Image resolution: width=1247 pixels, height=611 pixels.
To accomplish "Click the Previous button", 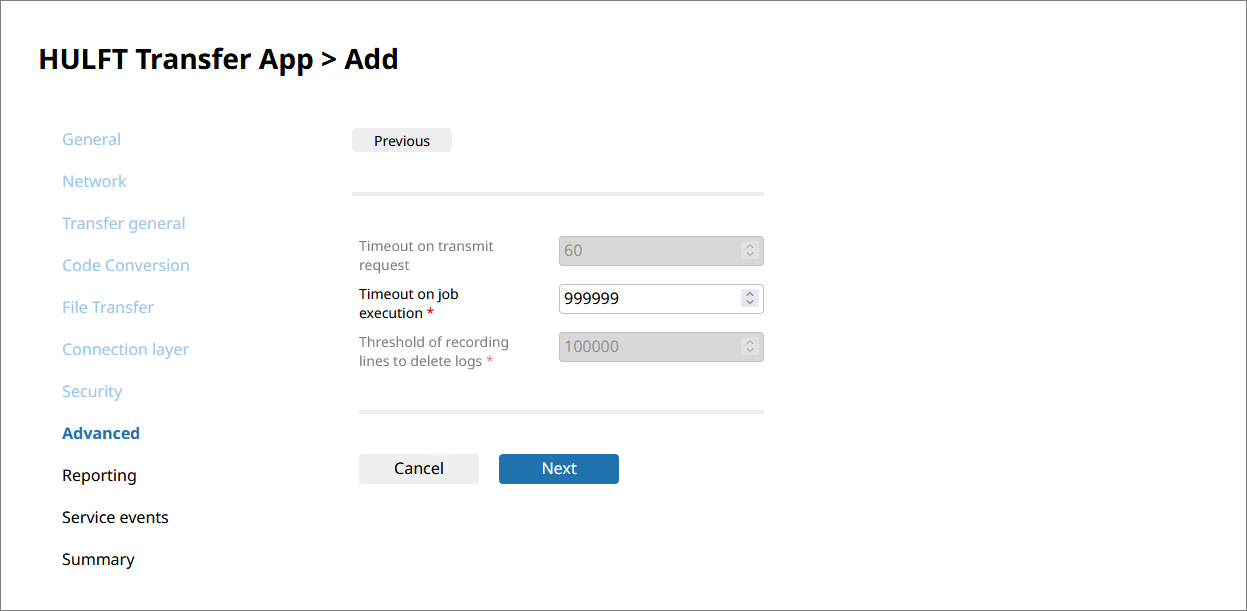I will click(401, 141).
